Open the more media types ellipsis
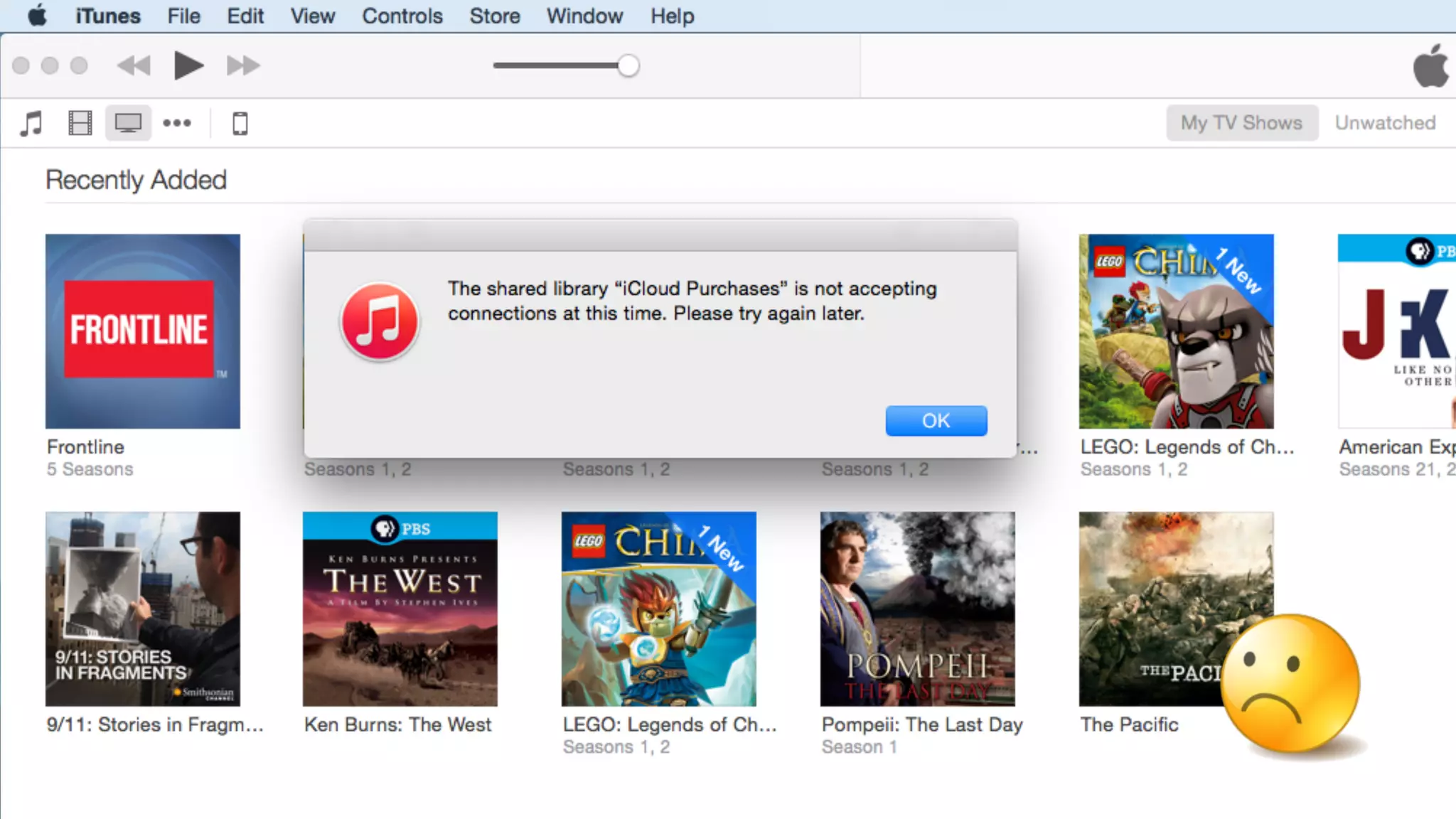1456x819 pixels. point(177,123)
